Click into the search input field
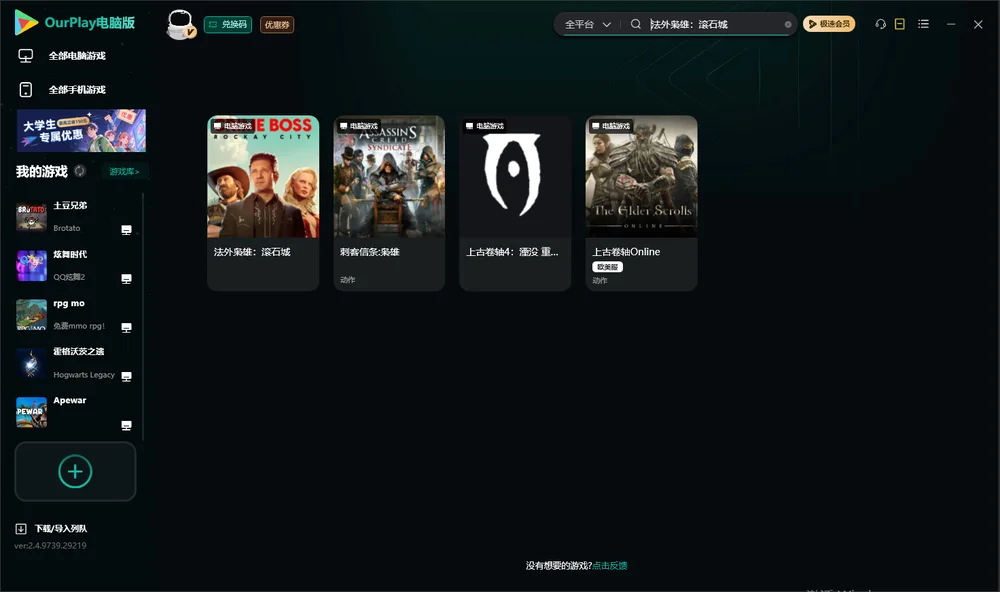This screenshot has height=592, width=1000. click(x=714, y=24)
